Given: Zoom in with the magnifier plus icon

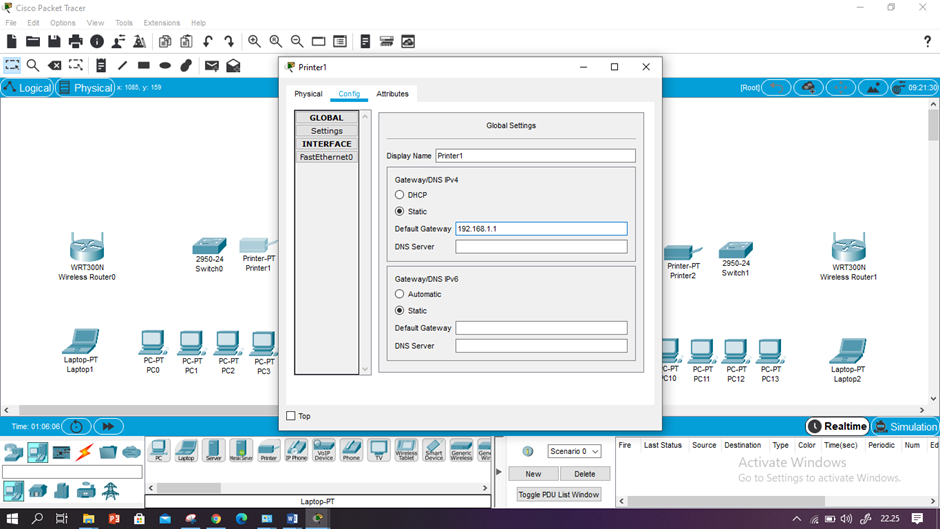Looking at the screenshot, I should pyautogui.click(x=254, y=41).
